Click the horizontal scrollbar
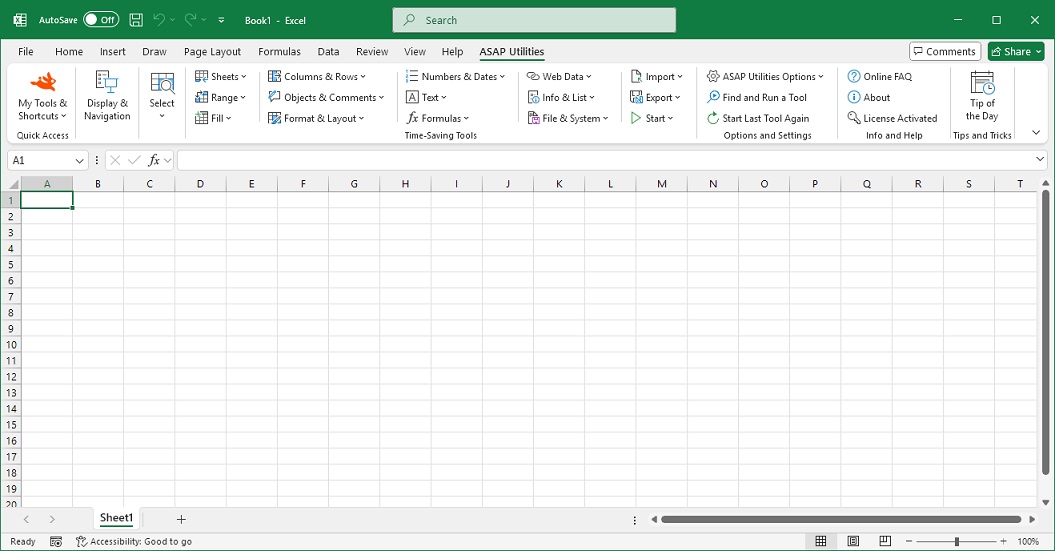 click(x=841, y=519)
